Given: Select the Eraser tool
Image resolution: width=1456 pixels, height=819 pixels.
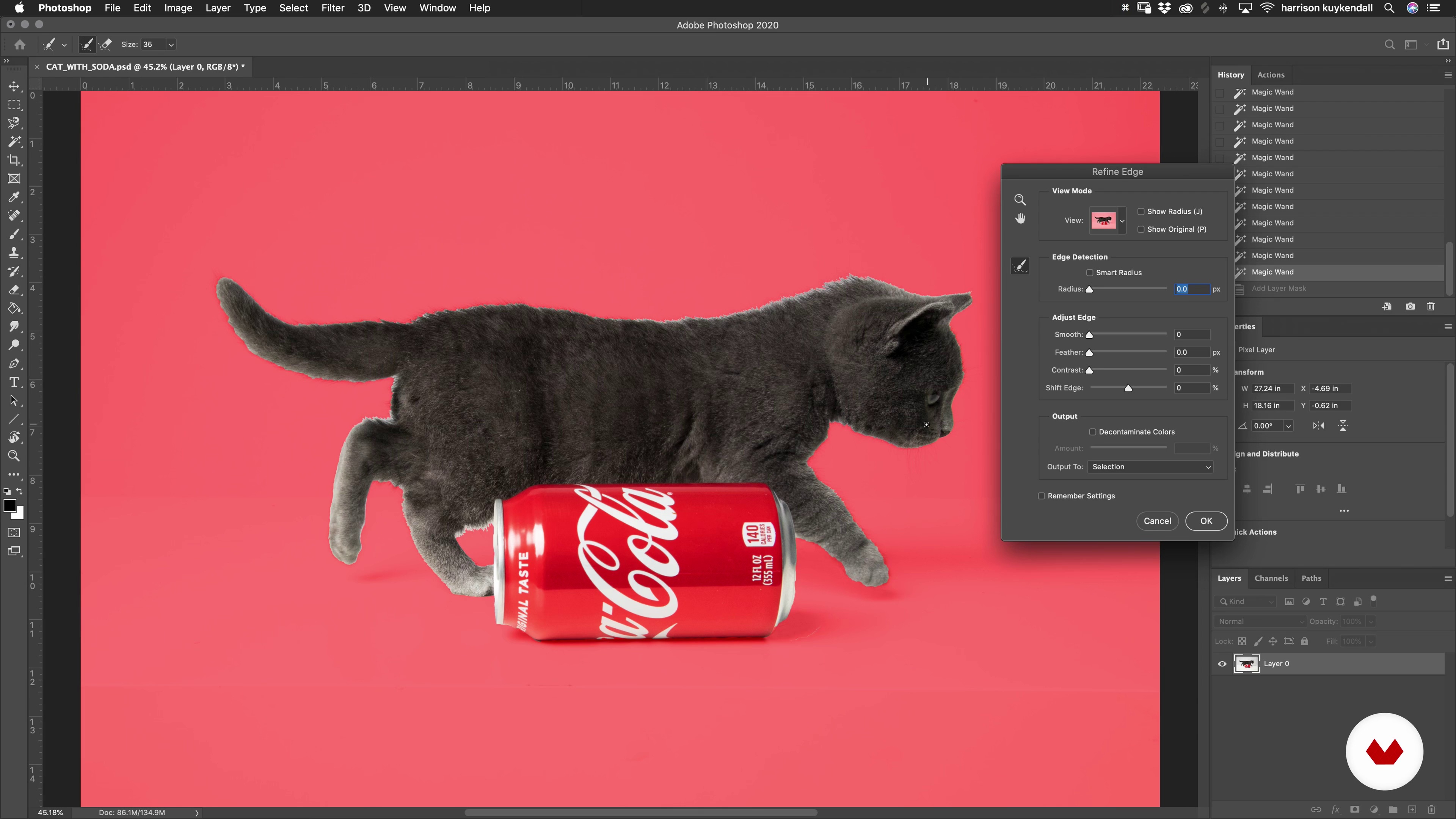Looking at the screenshot, I should point(14,289).
